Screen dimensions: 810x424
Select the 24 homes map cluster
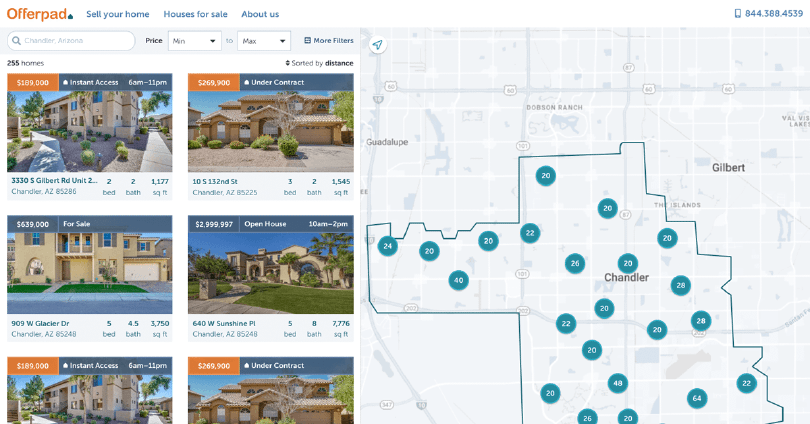[387, 246]
